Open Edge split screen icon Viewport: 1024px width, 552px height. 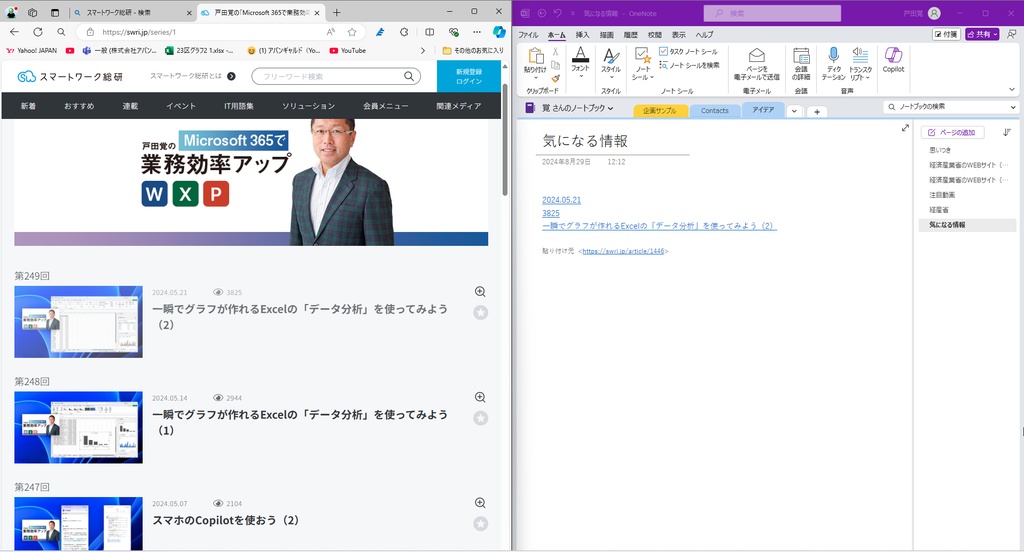click(x=429, y=32)
